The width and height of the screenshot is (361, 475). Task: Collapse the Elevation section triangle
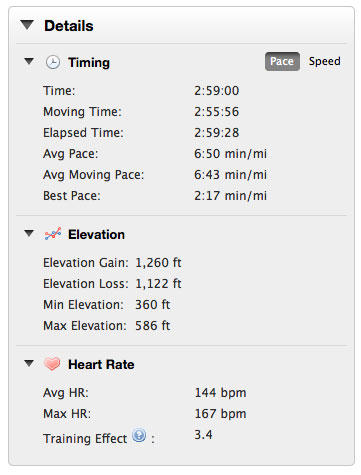29,233
